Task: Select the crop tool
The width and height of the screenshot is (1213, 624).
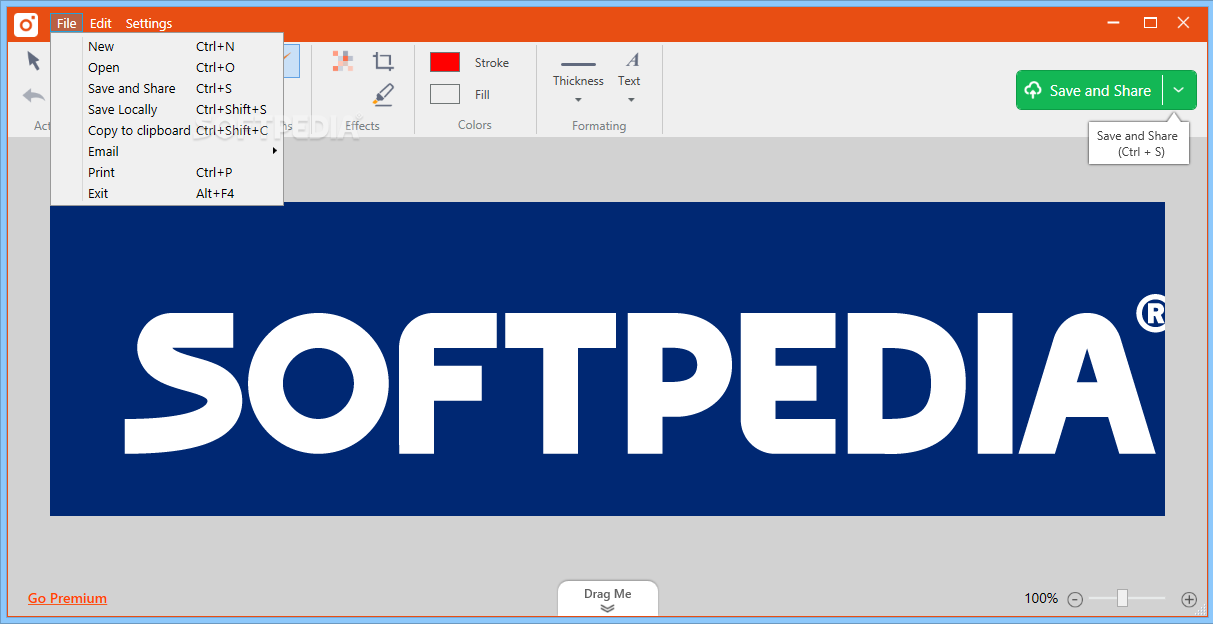Action: coord(383,61)
